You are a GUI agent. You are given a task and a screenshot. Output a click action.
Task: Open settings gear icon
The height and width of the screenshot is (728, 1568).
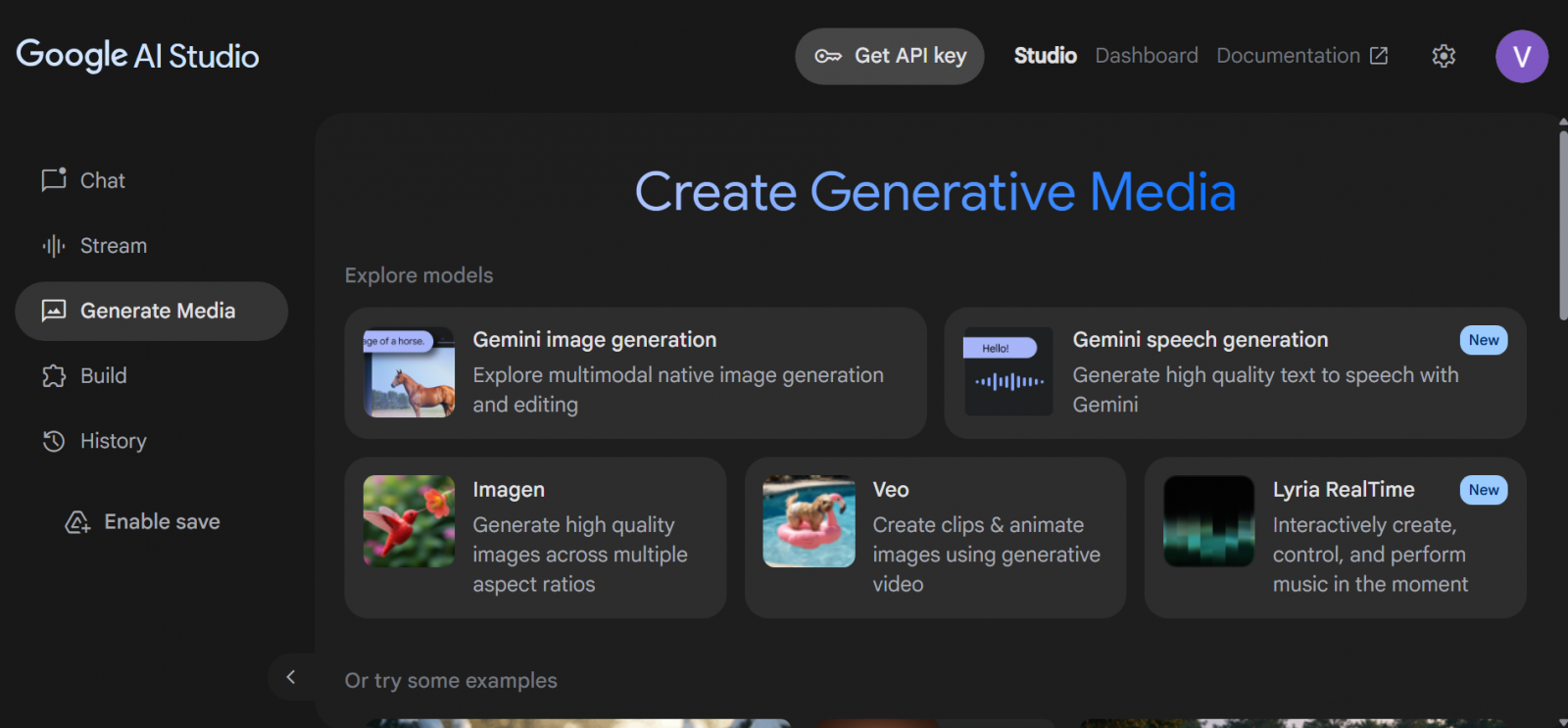[x=1443, y=56]
